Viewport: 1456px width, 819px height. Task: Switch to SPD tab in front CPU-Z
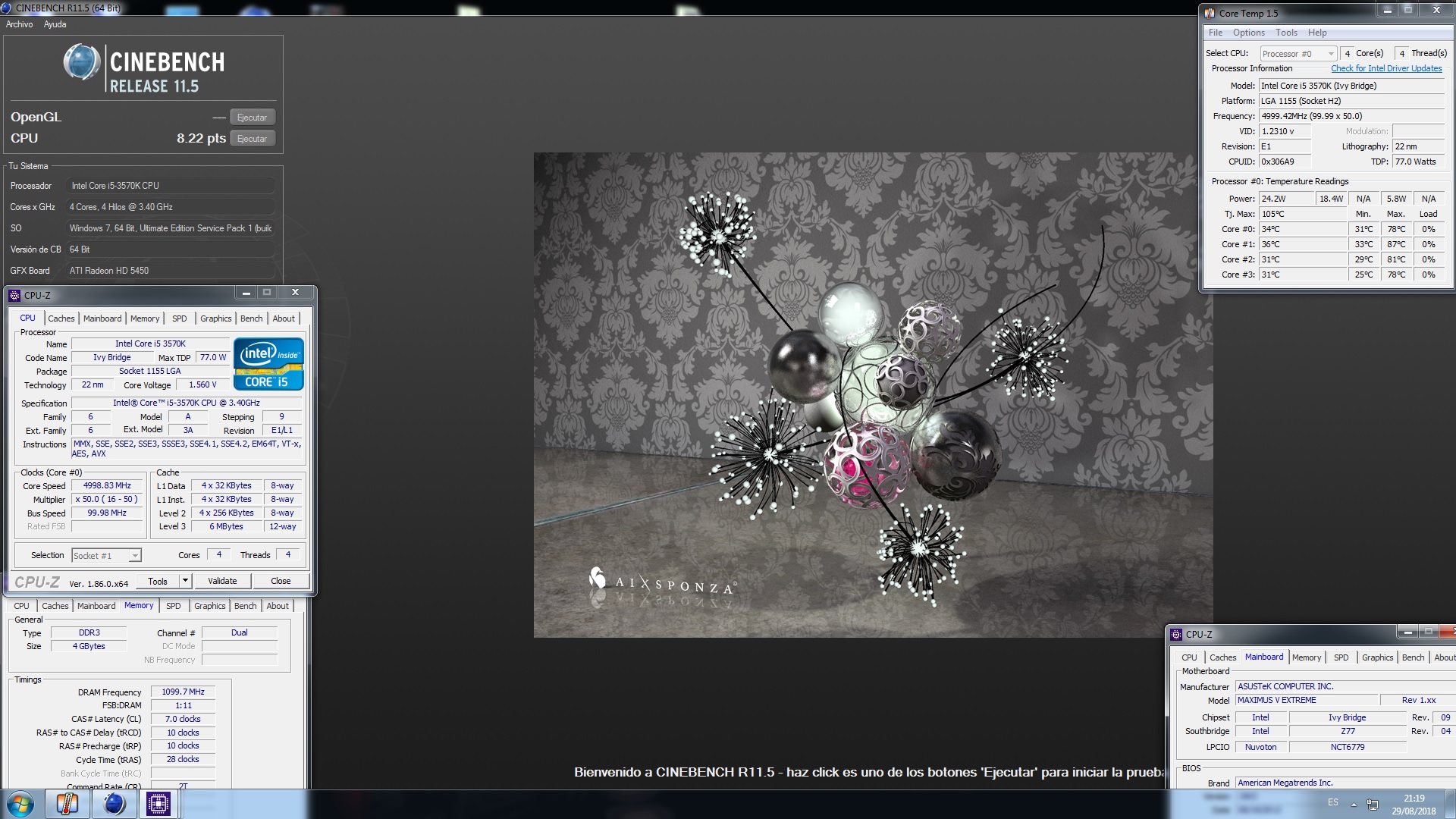(179, 318)
